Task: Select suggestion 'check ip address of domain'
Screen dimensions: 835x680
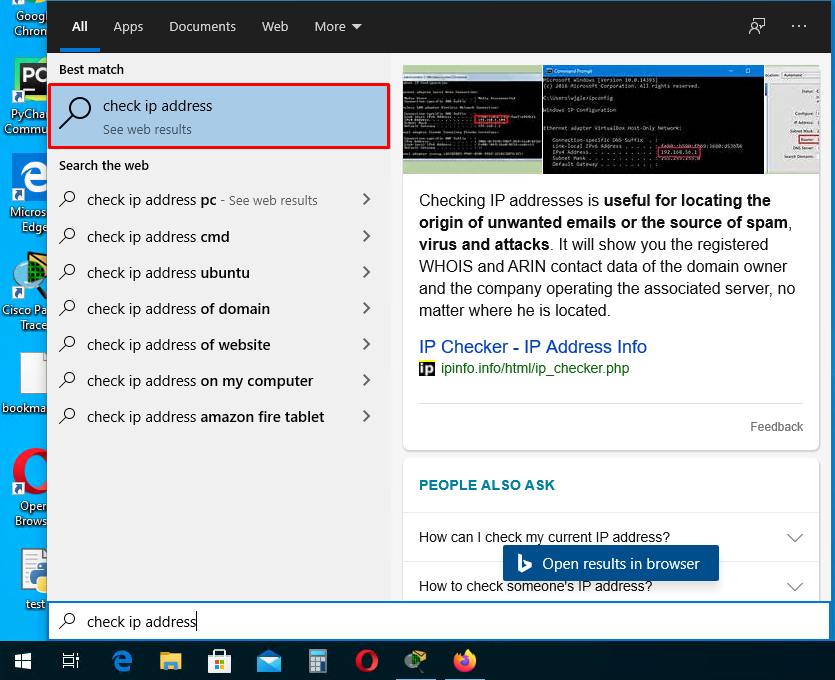Action: (202, 309)
